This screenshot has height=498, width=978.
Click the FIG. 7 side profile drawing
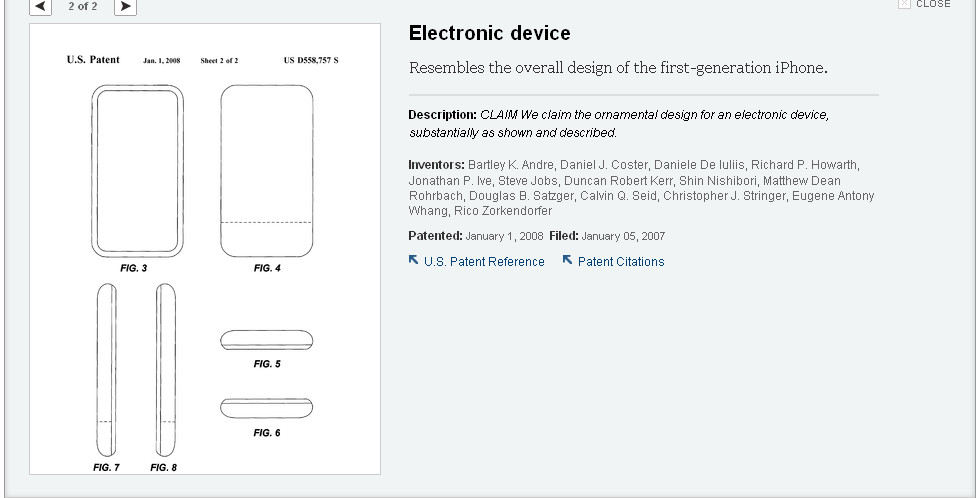tap(106, 369)
